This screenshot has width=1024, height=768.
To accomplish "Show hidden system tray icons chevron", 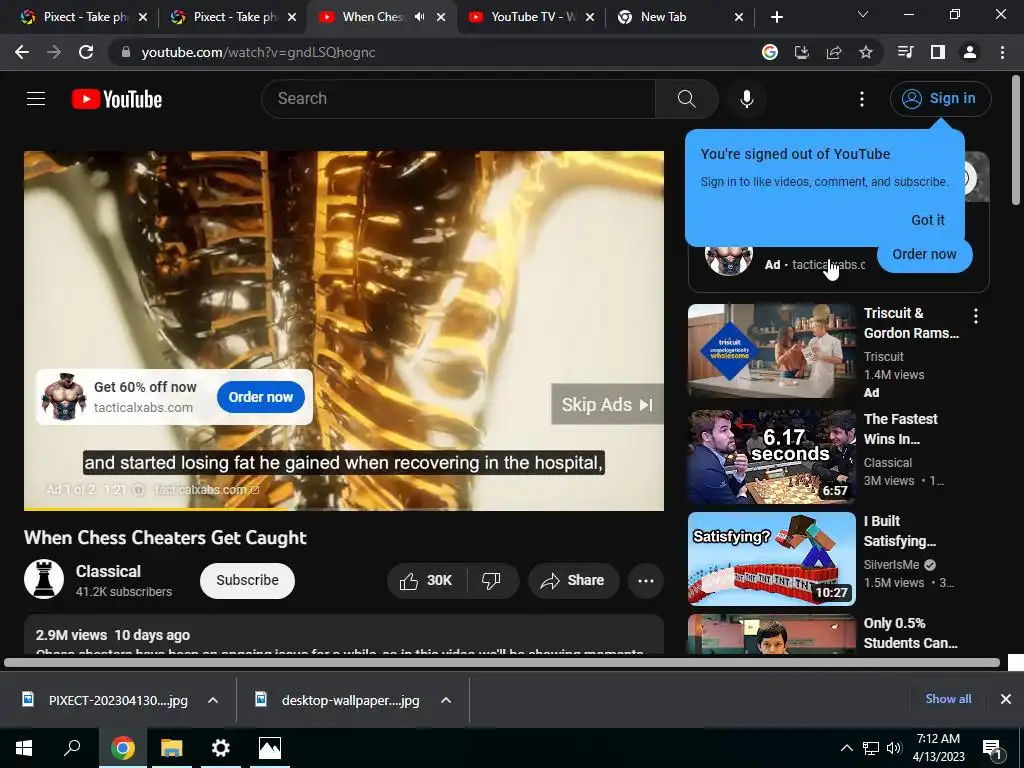I will [x=846, y=748].
